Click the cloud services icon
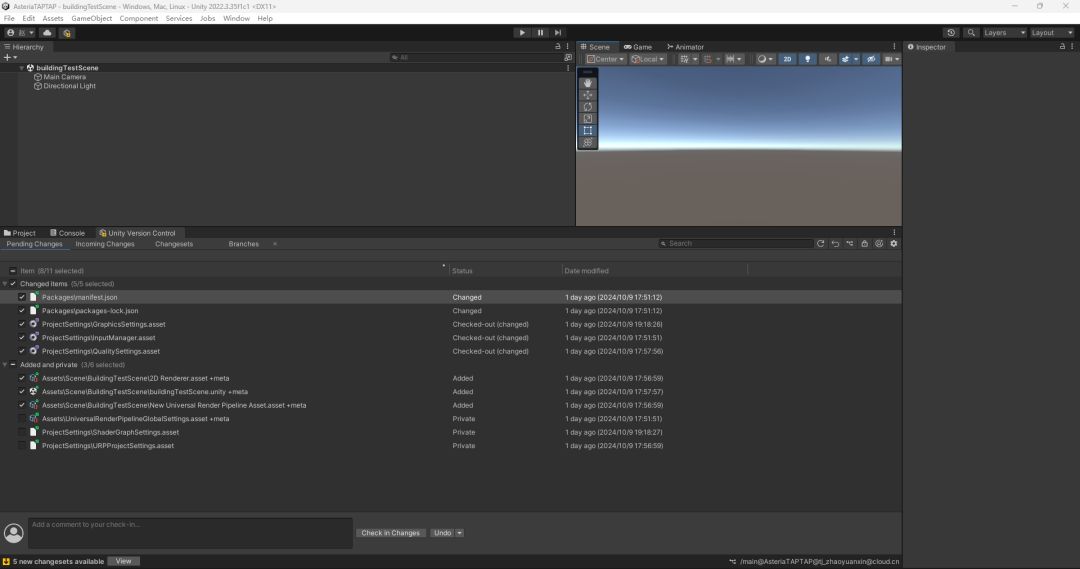Screen dimensions: 1080x569 [x=47, y=33]
